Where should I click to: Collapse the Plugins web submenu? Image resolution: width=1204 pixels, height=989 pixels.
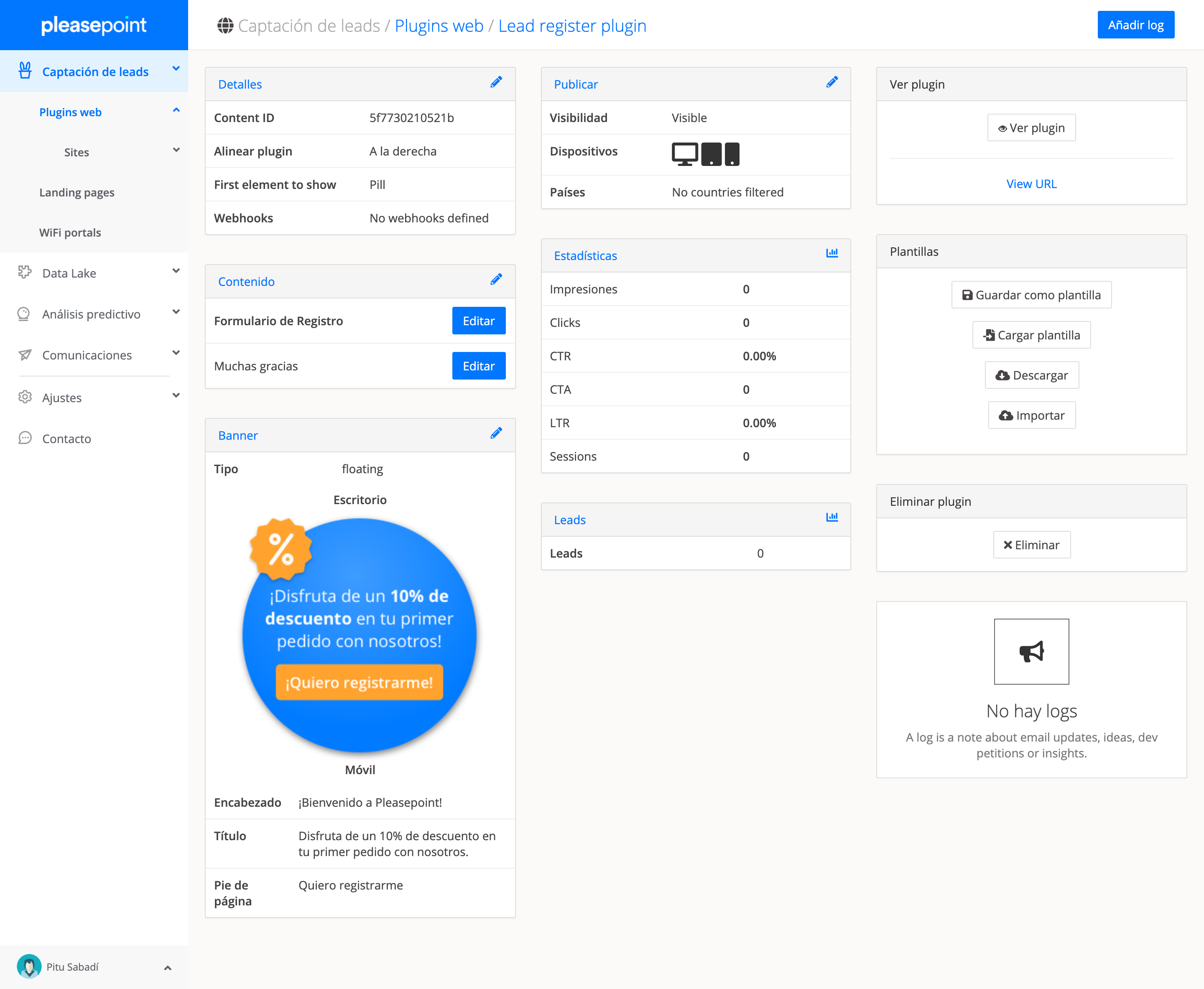[x=176, y=110]
